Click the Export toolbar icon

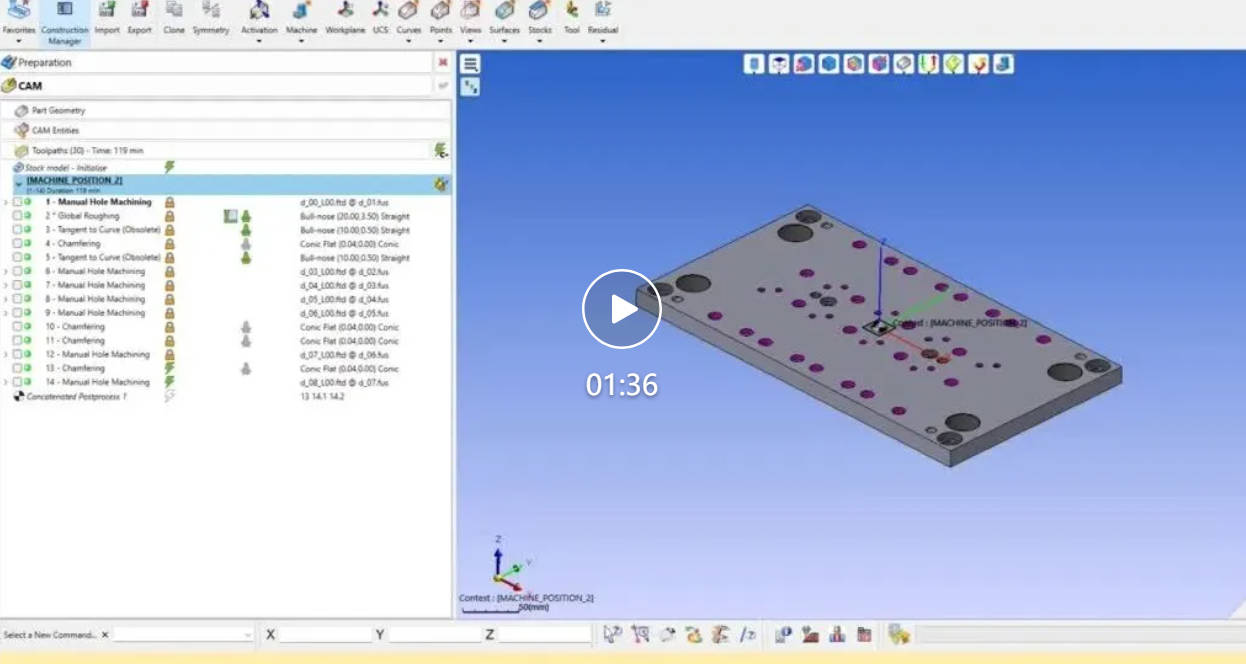pyautogui.click(x=140, y=18)
